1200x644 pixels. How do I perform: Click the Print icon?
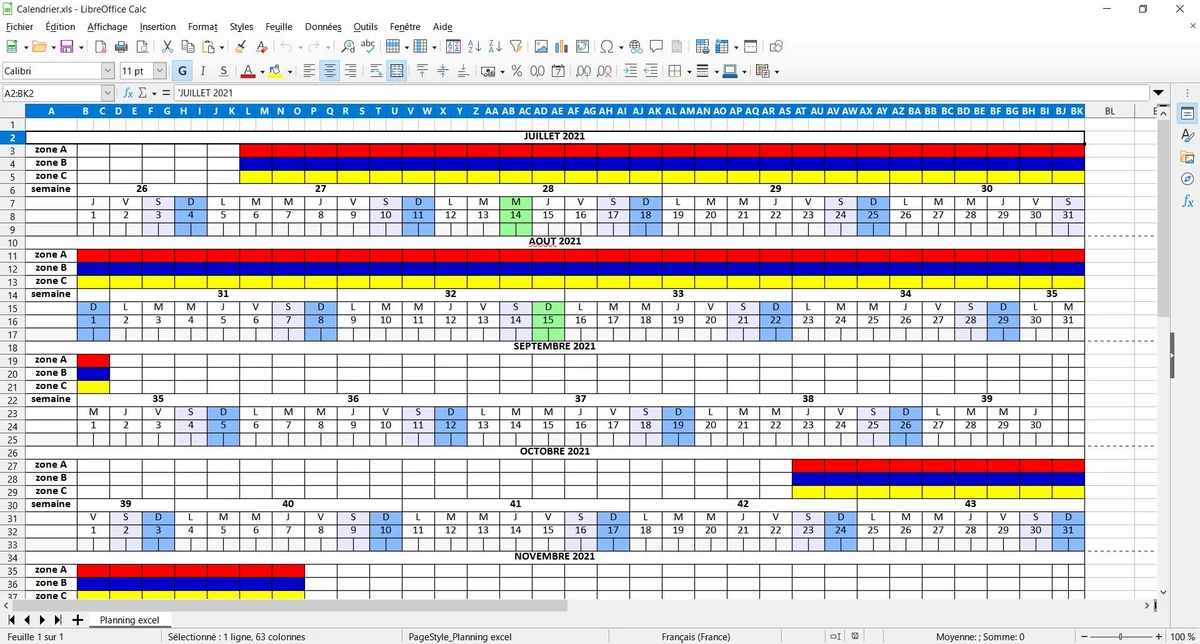pyautogui.click(x=121, y=46)
